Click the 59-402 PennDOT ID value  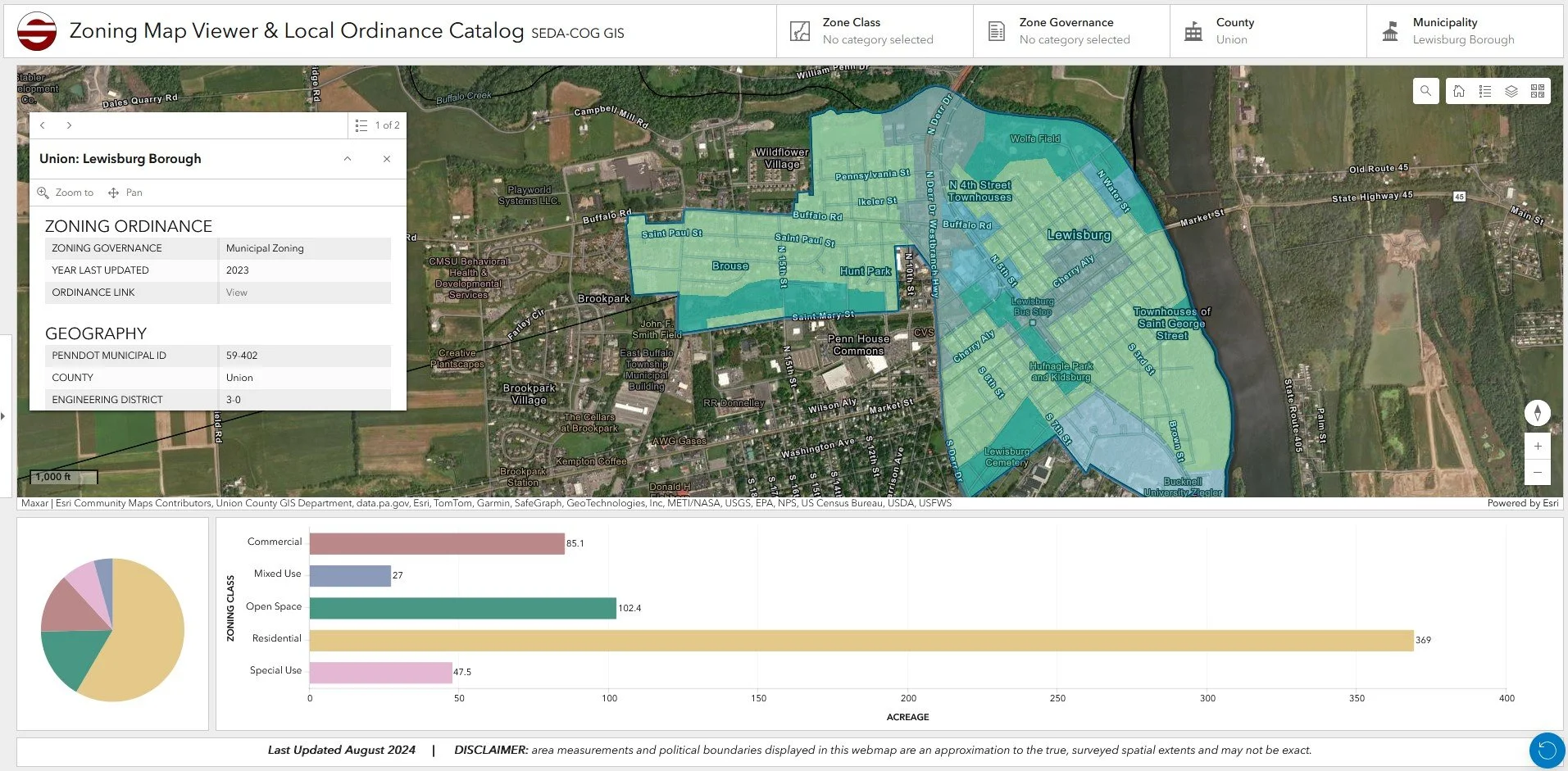click(242, 356)
